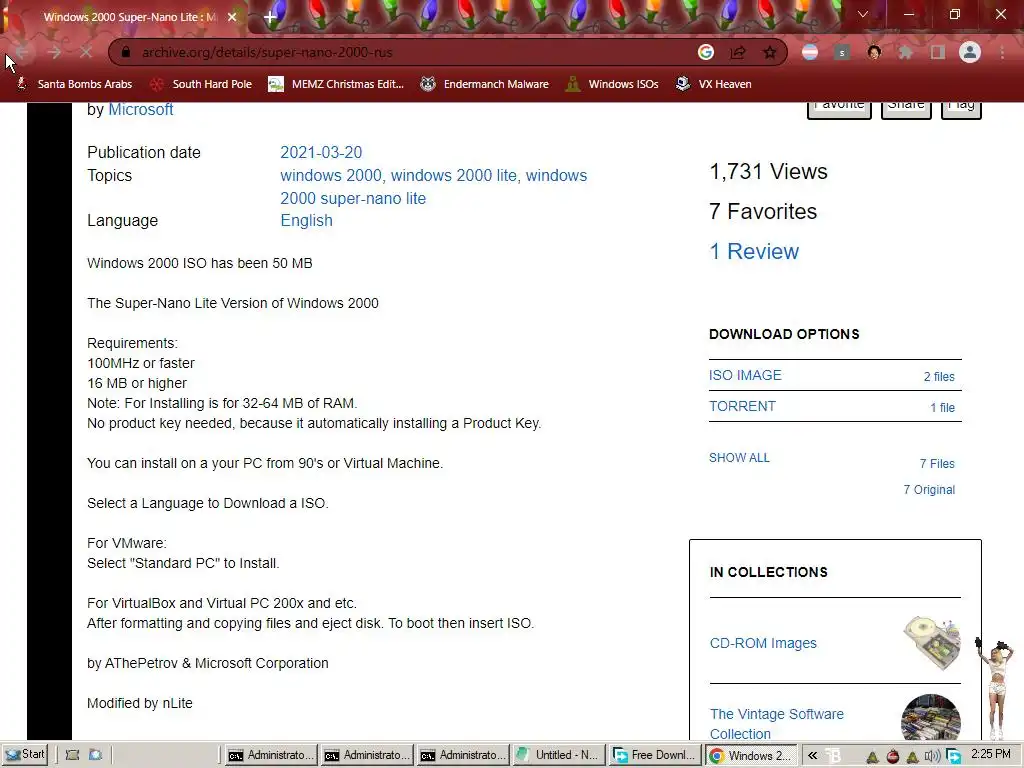Click SHOW ALL download files

[x=739, y=458]
